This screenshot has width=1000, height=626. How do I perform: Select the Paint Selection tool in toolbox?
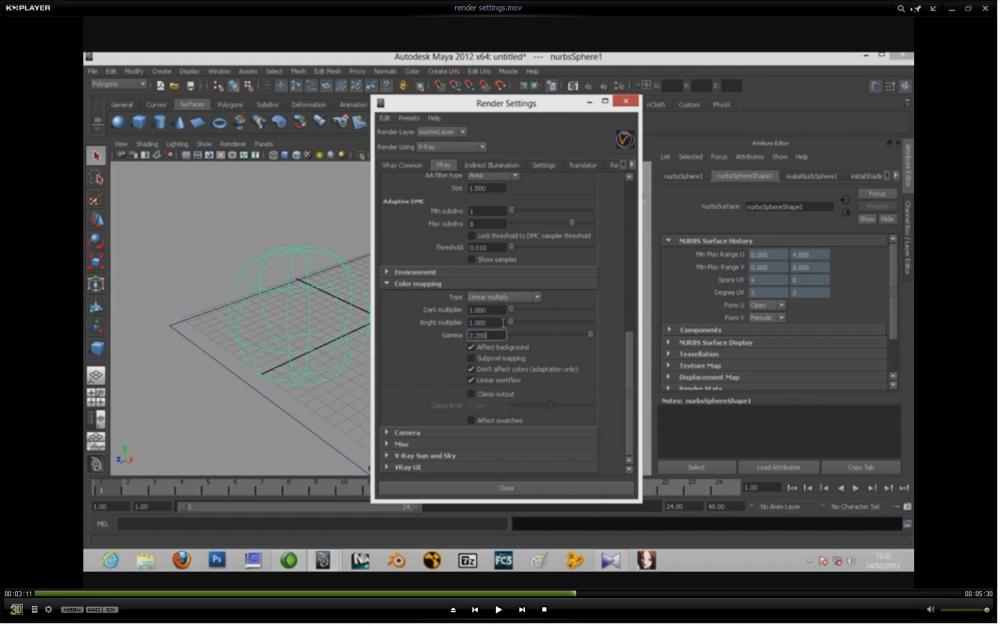[x=96, y=200]
